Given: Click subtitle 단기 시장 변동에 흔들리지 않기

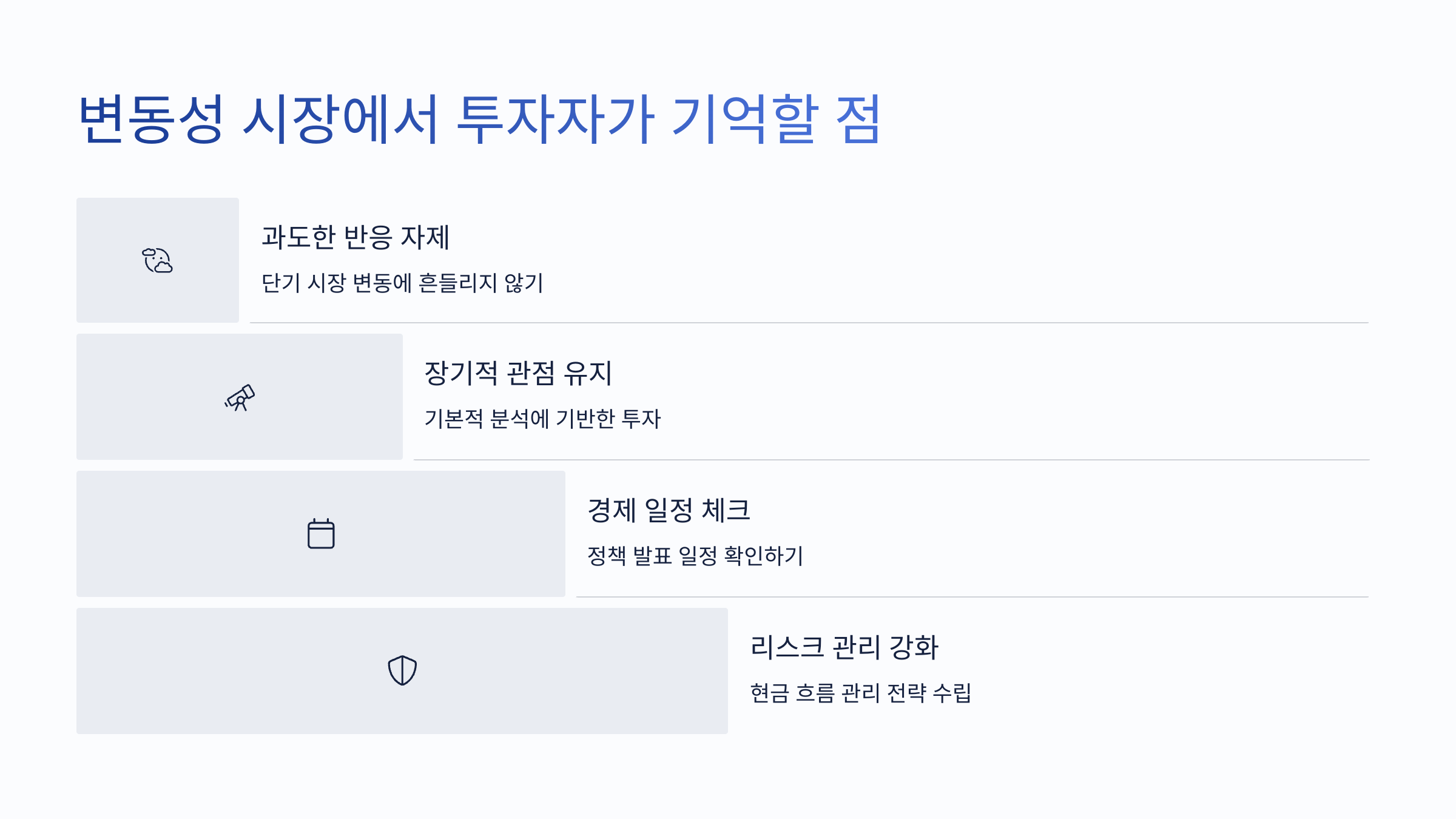Looking at the screenshot, I should 402,283.
